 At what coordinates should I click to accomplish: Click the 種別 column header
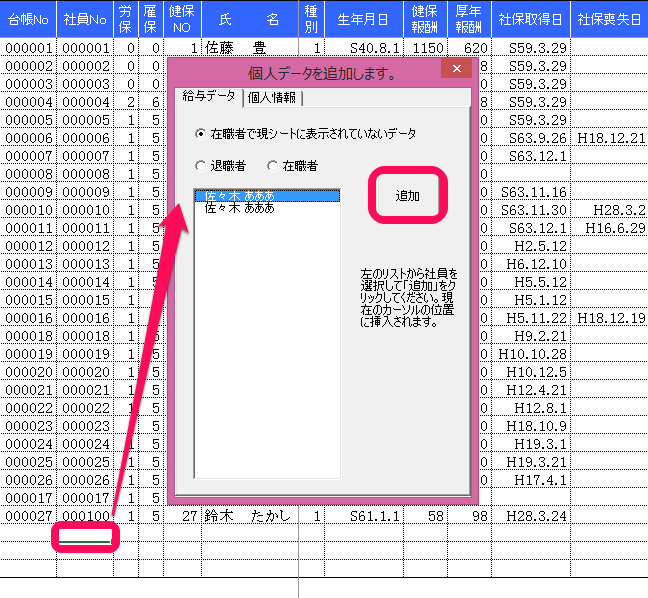311,19
